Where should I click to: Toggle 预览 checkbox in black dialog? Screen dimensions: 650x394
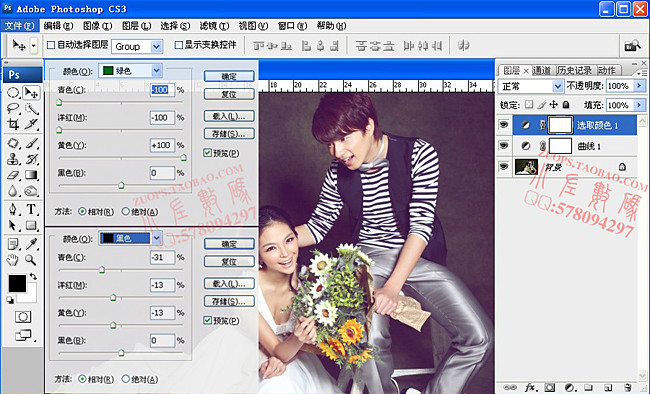click(x=208, y=320)
